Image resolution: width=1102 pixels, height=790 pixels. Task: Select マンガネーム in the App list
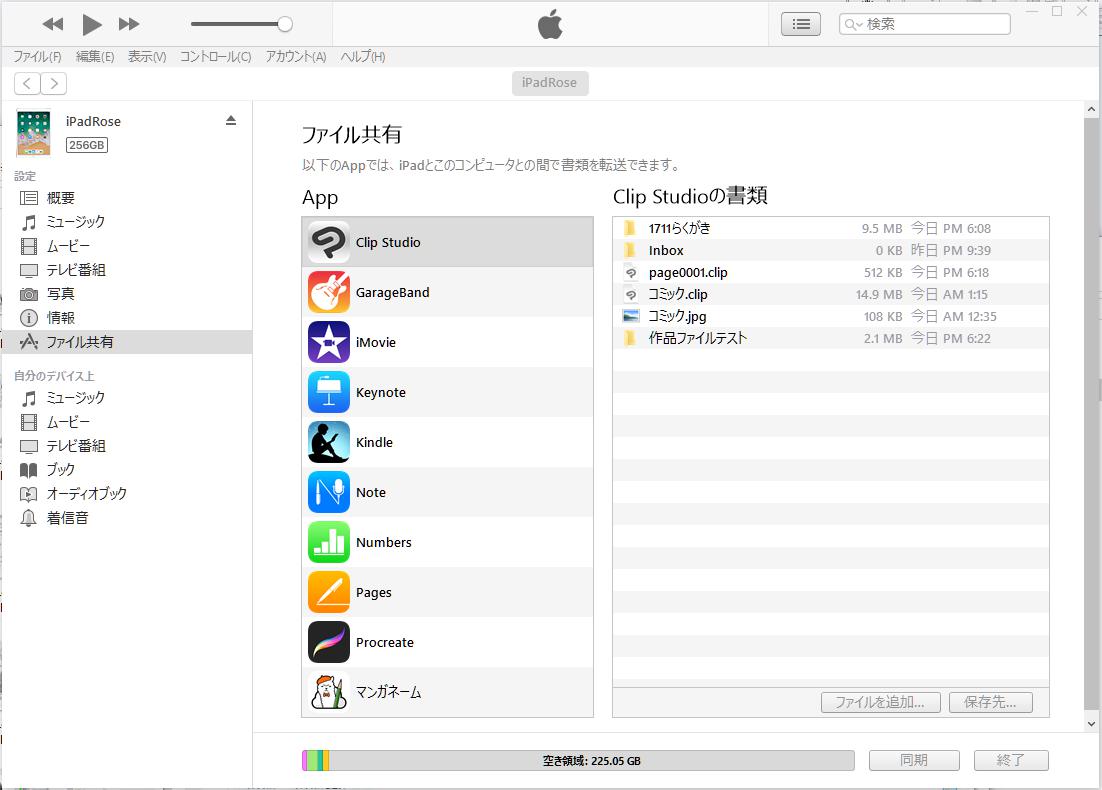(x=448, y=692)
